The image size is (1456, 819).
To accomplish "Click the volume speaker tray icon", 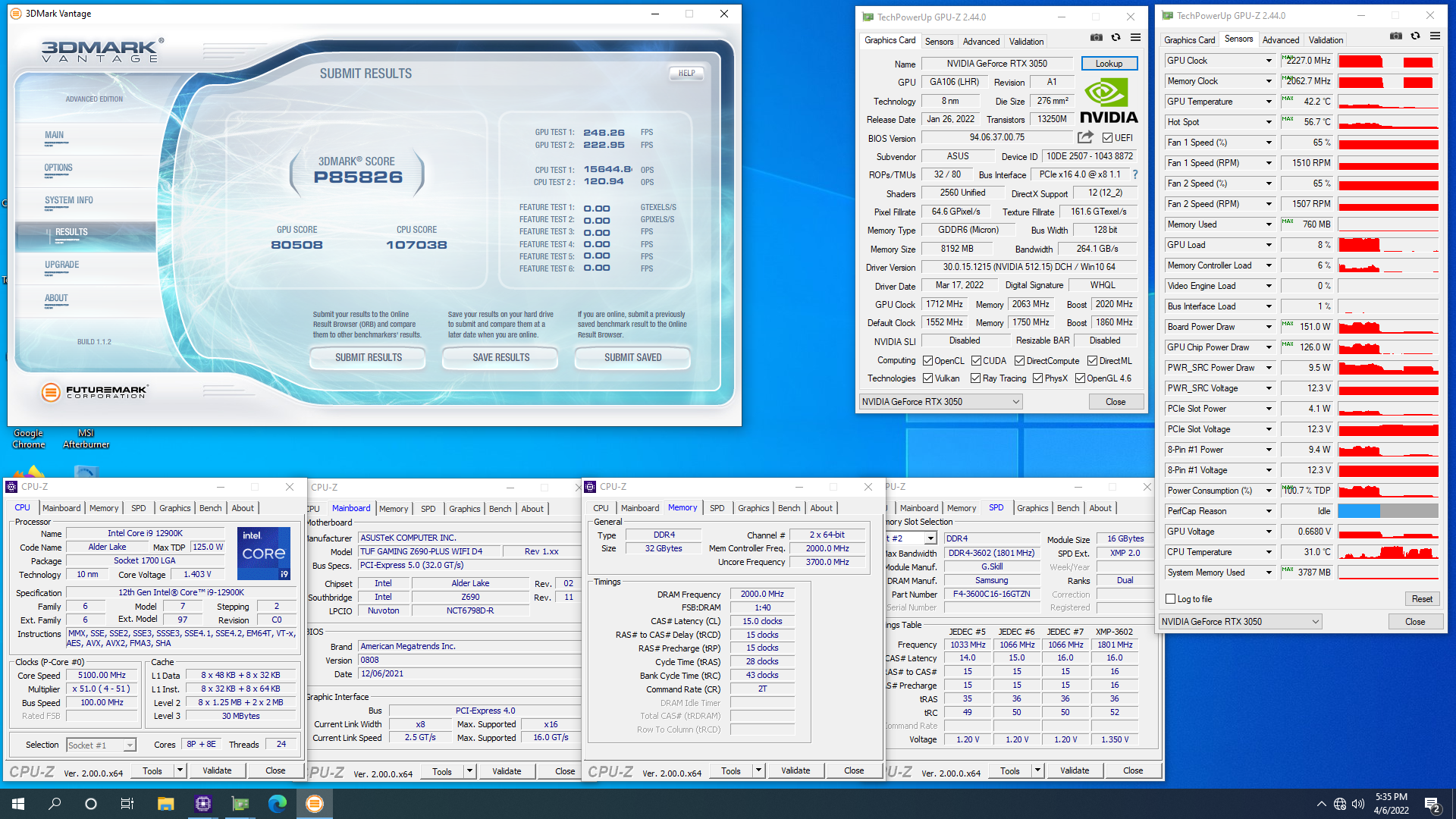I will pyautogui.click(x=1358, y=804).
